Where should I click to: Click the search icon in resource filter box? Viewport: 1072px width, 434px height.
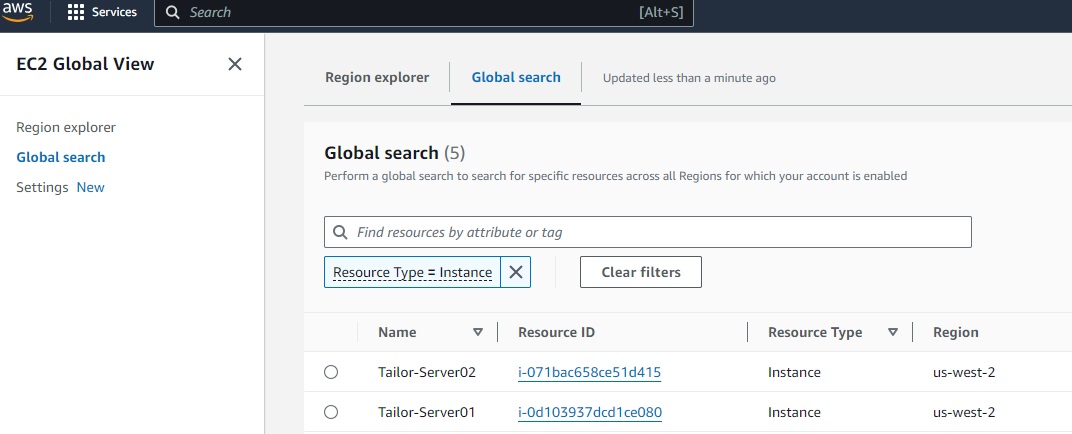[x=340, y=232]
